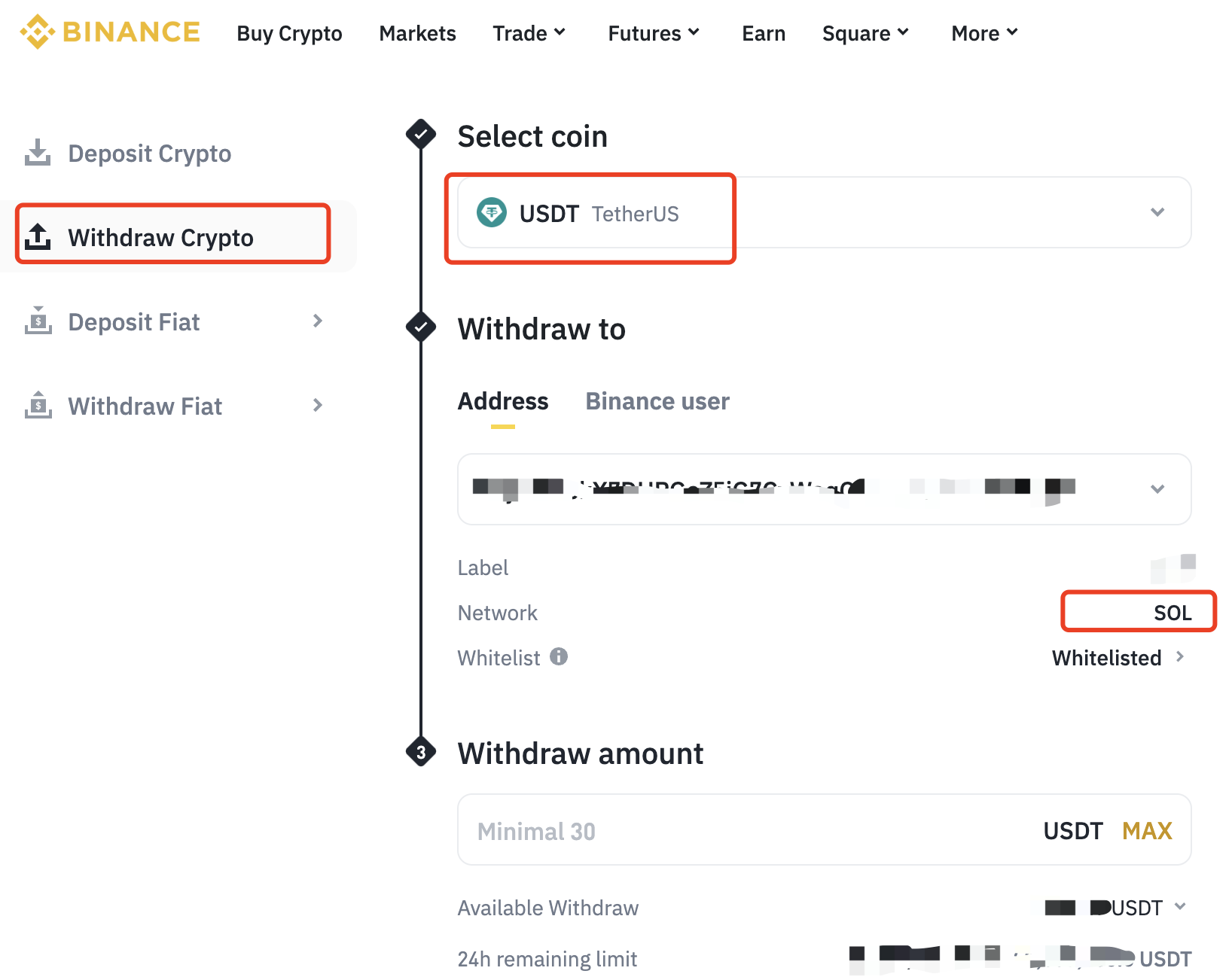This screenshot has height=980, width=1232.
Task: Click the '24h remaining limit' text
Action: 547,959
